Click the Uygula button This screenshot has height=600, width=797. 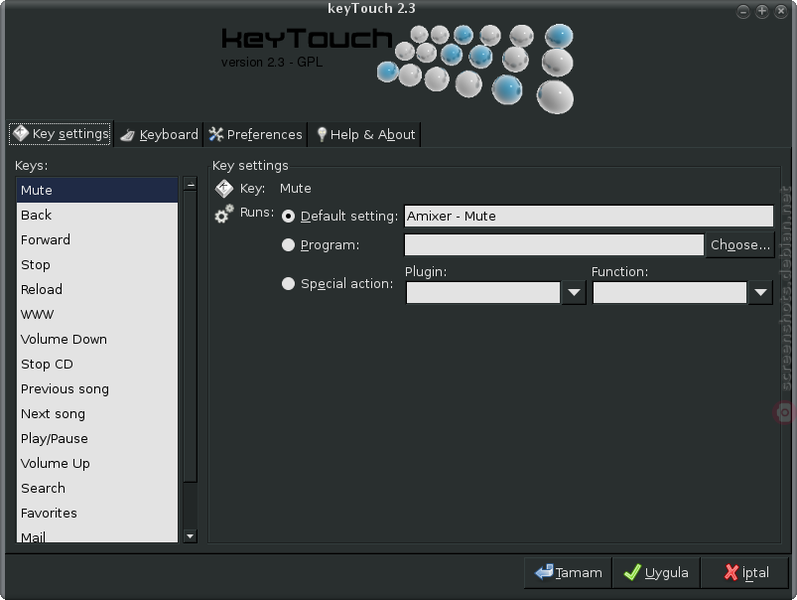click(x=656, y=573)
